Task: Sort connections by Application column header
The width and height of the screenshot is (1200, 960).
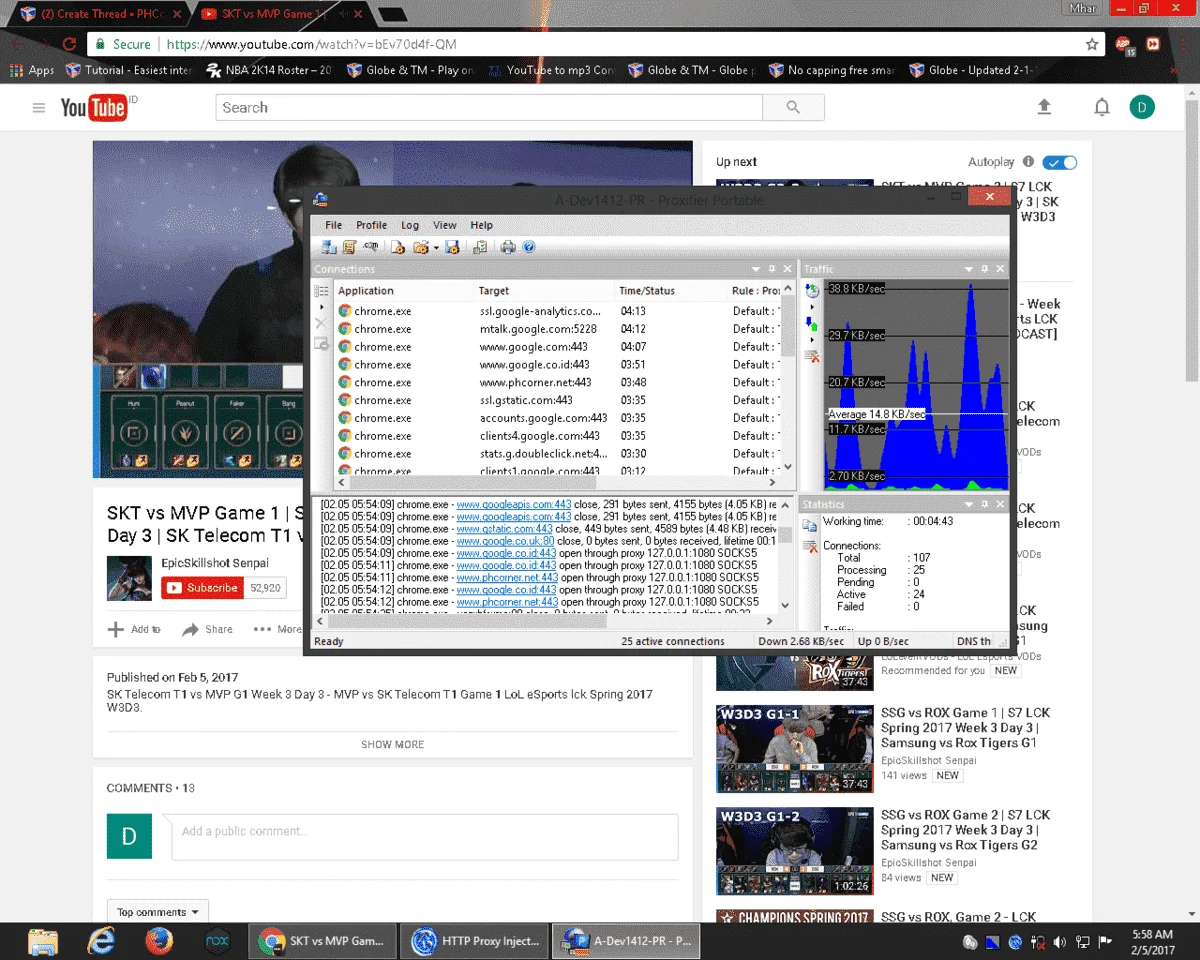Action: tap(404, 291)
